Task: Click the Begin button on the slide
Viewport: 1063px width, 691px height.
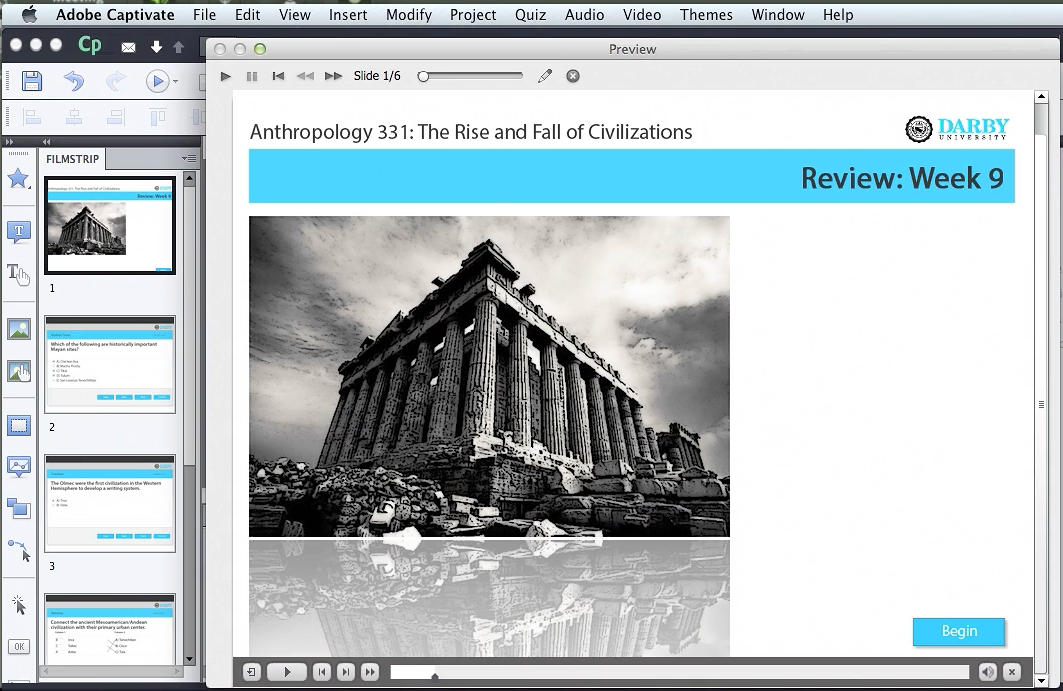Action: 958,631
